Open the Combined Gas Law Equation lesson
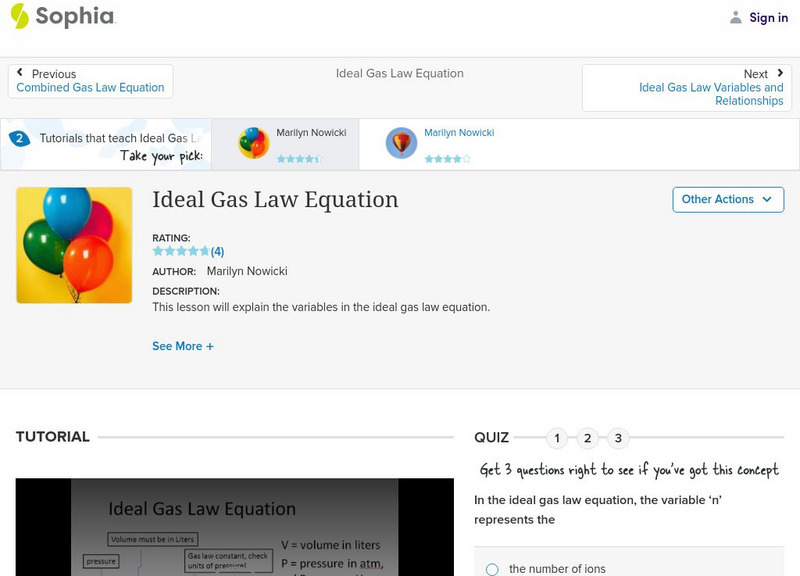800x576 pixels. click(x=90, y=86)
